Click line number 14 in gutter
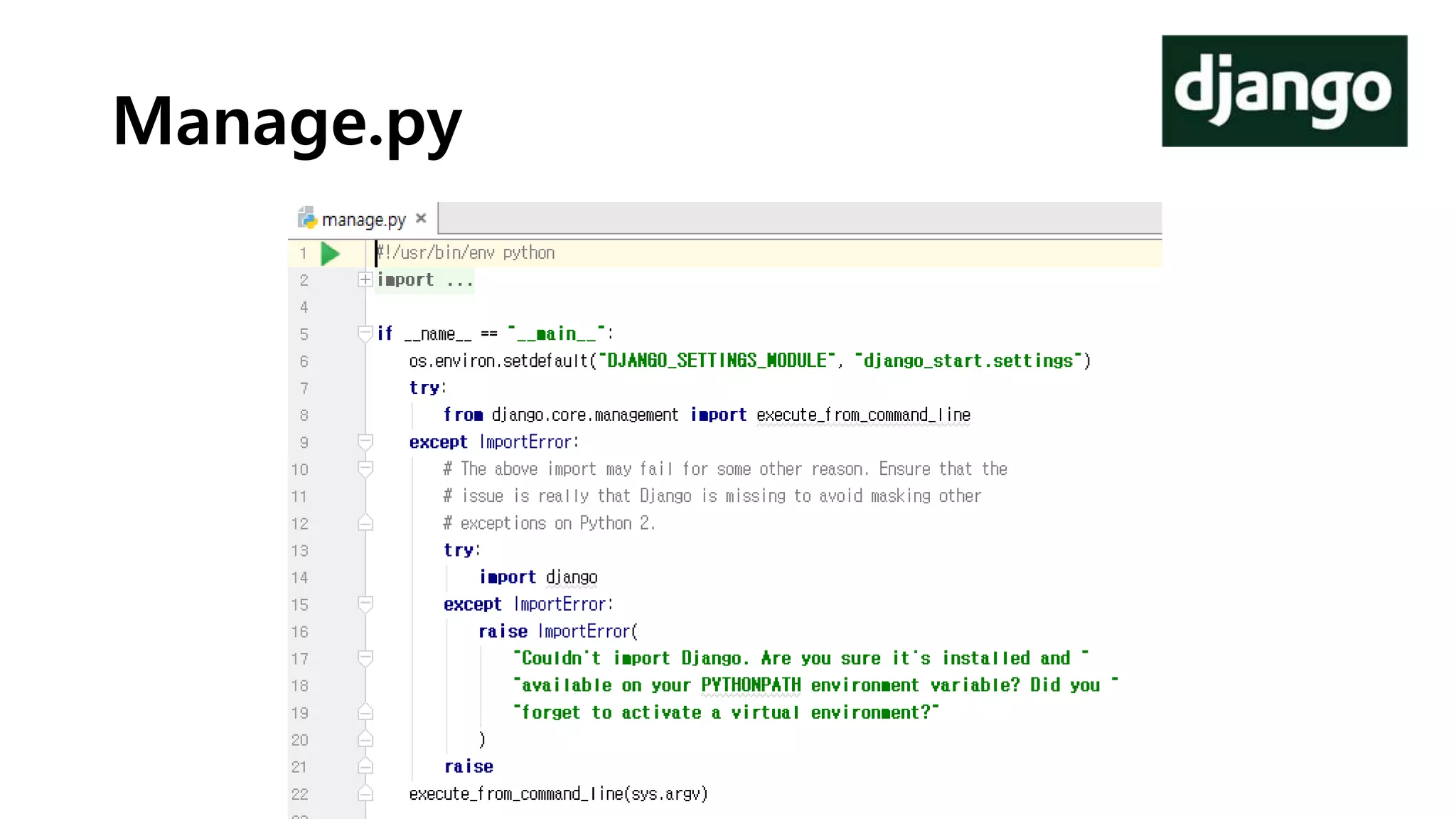1456x819 pixels. tap(299, 578)
